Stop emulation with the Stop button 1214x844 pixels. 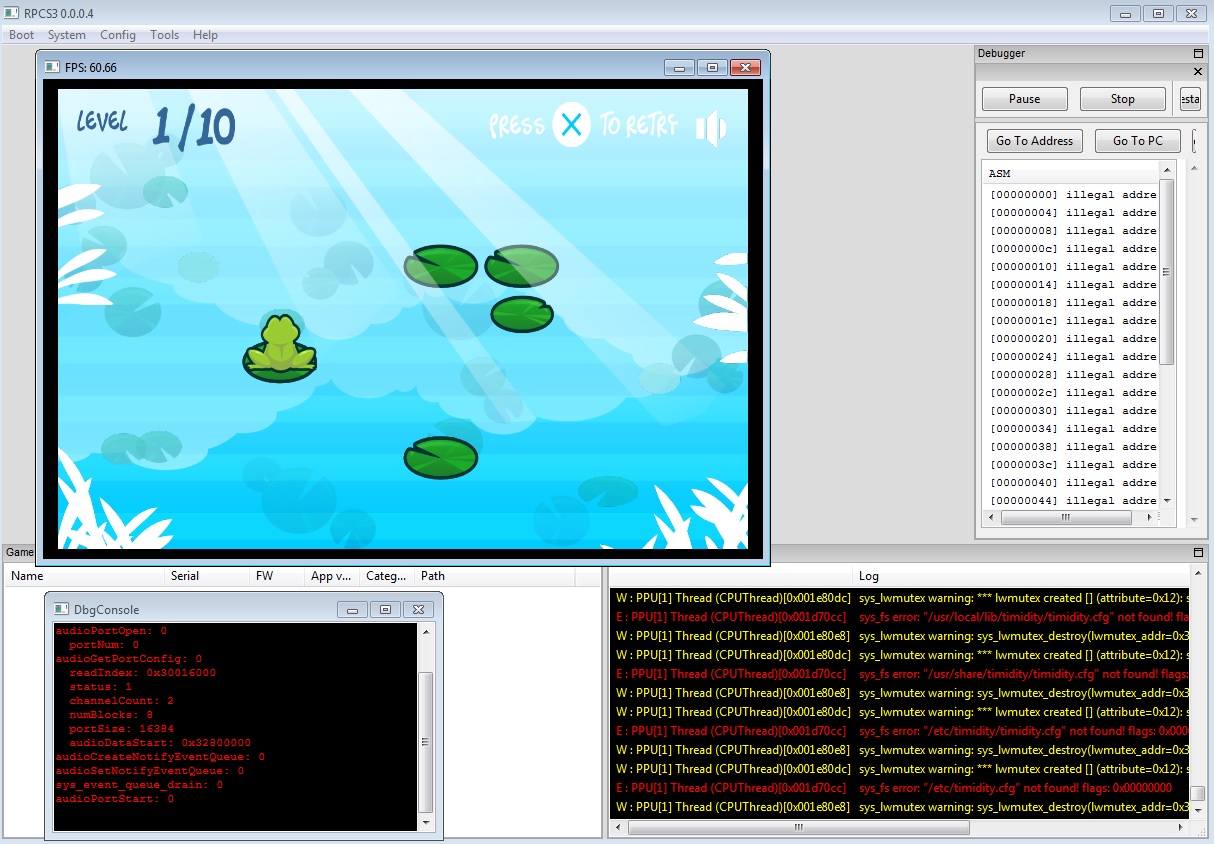[x=1123, y=99]
